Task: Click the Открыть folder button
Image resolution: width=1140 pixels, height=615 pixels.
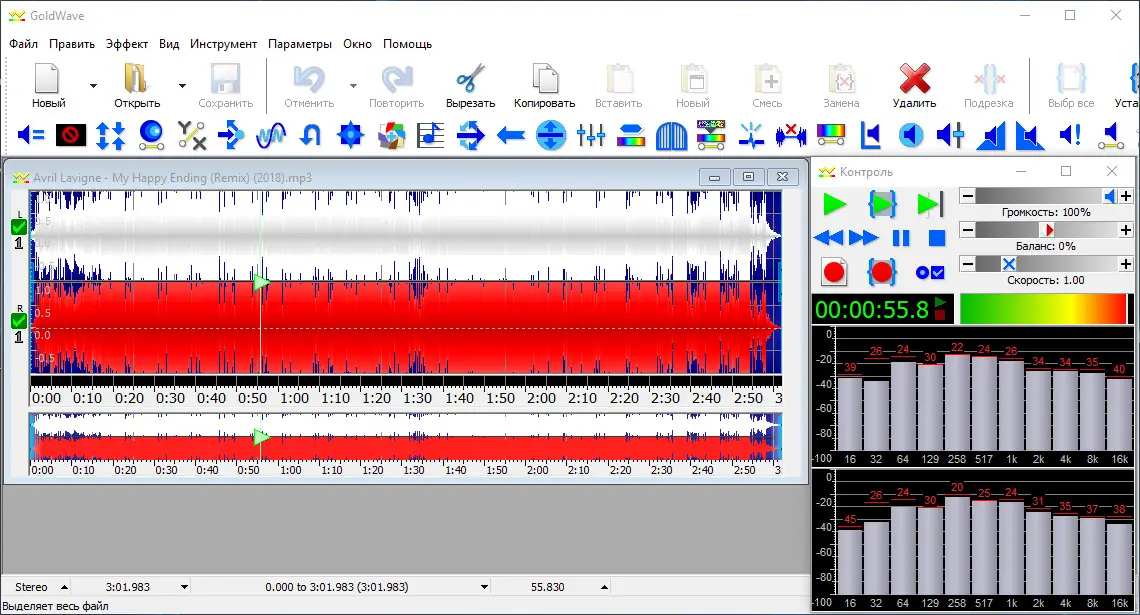Action: point(136,80)
